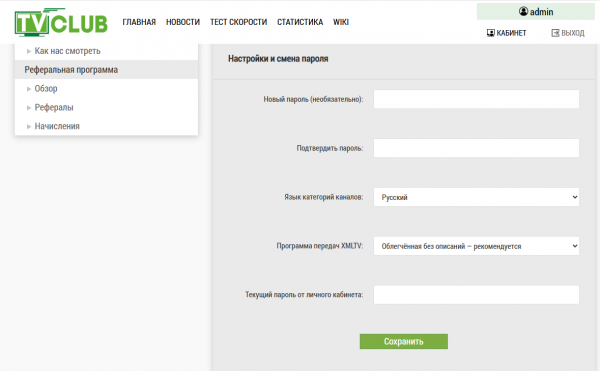
Task: Click the green Сохранить button
Action: pyautogui.click(x=404, y=342)
